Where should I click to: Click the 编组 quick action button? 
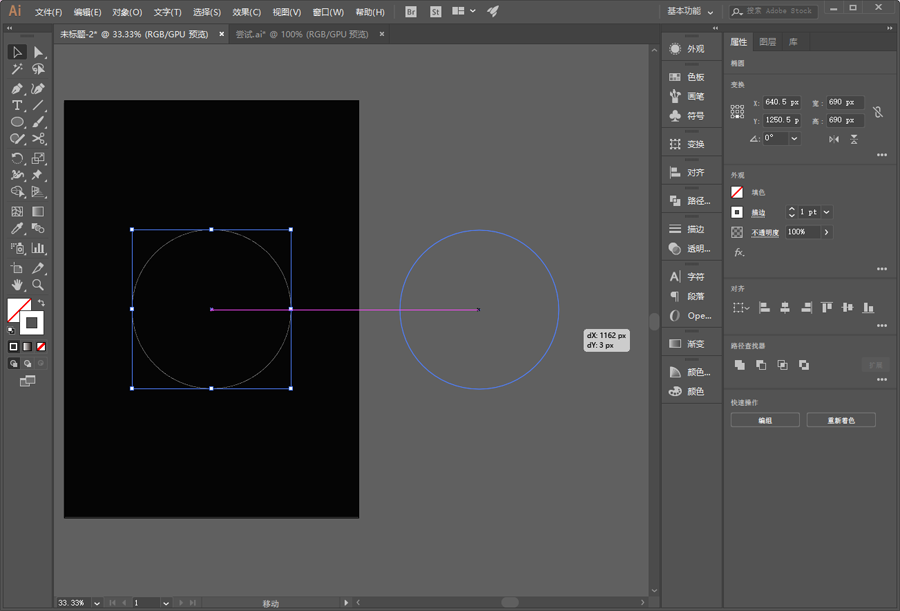pos(765,420)
